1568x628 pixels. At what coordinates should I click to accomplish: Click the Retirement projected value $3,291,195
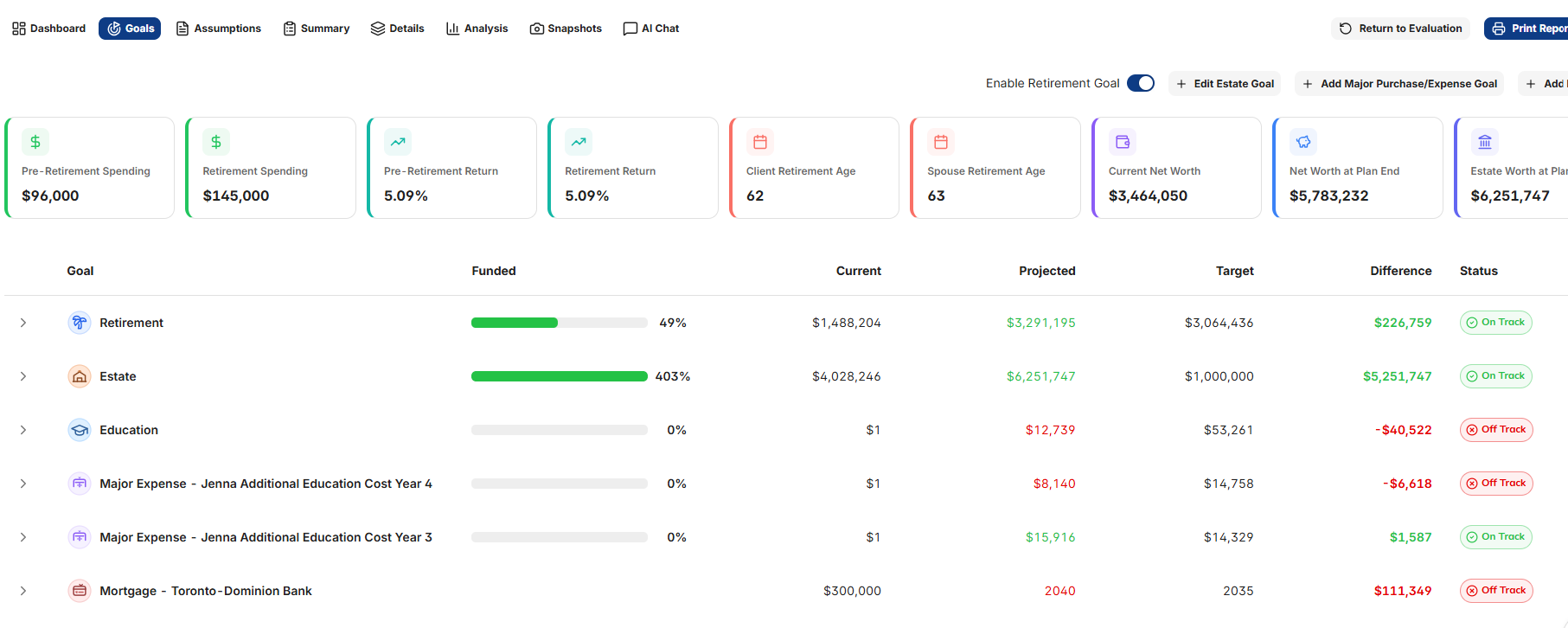[x=1041, y=323]
